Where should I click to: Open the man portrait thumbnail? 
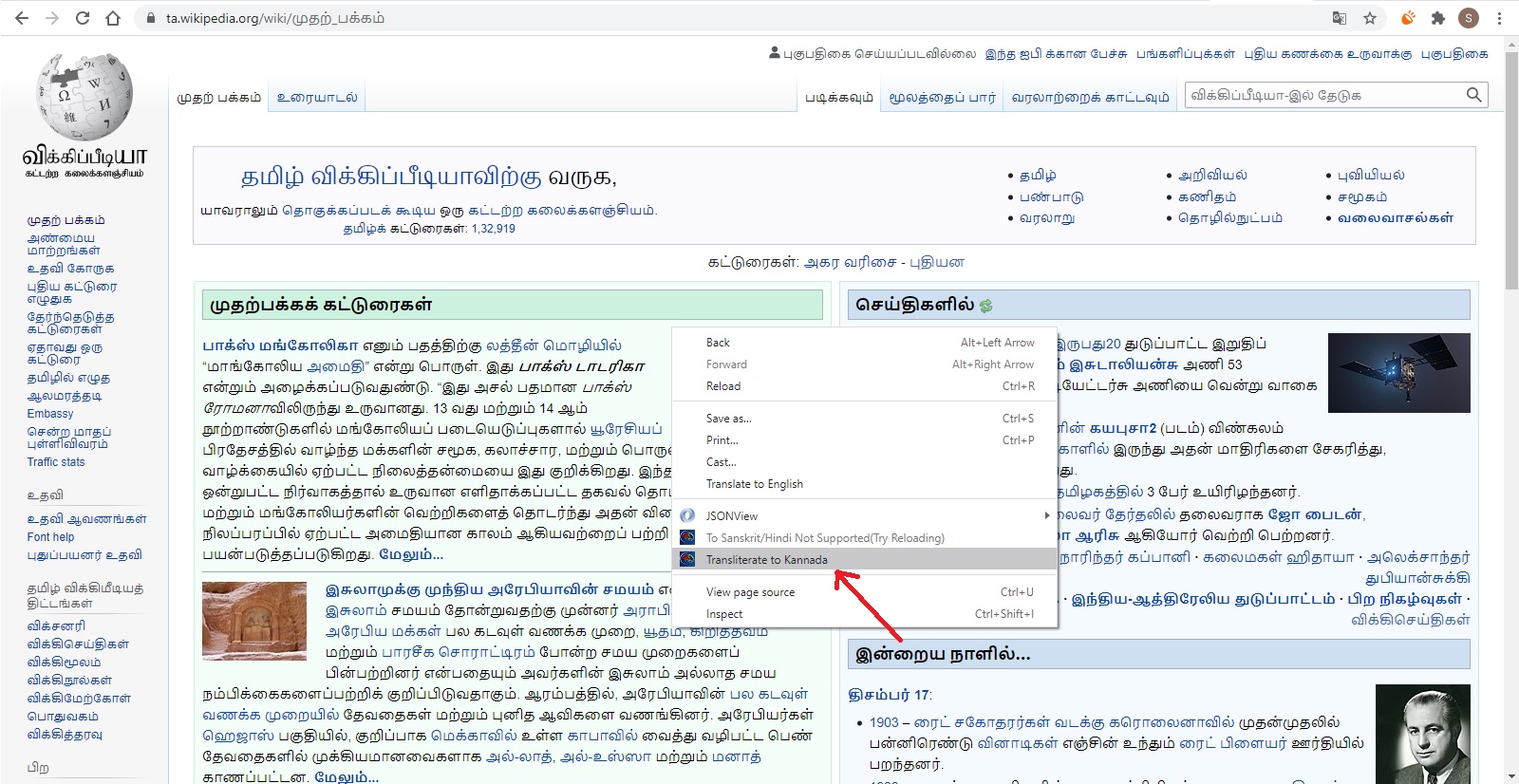1423,734
